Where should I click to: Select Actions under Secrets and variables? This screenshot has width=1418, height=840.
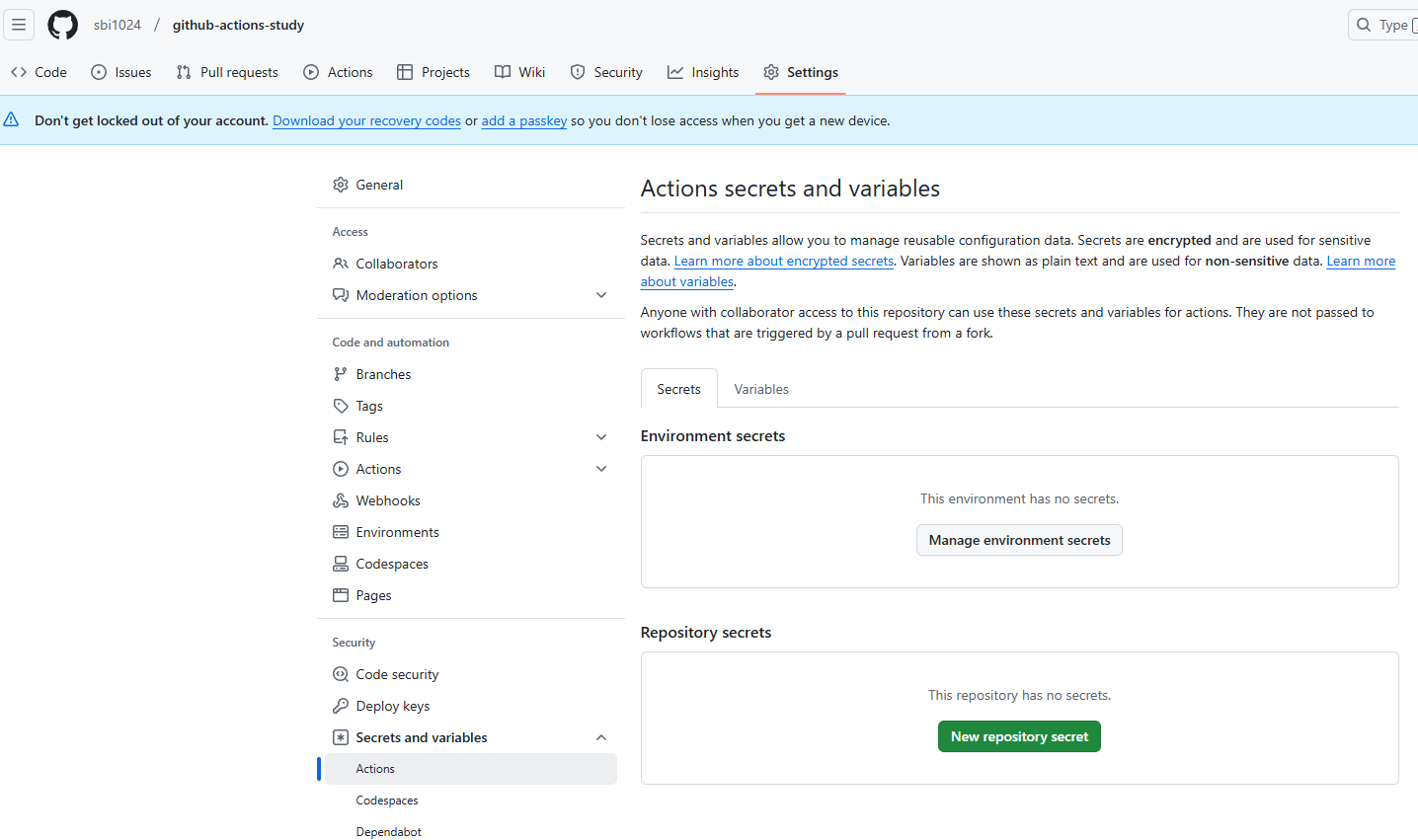(471, 769)
